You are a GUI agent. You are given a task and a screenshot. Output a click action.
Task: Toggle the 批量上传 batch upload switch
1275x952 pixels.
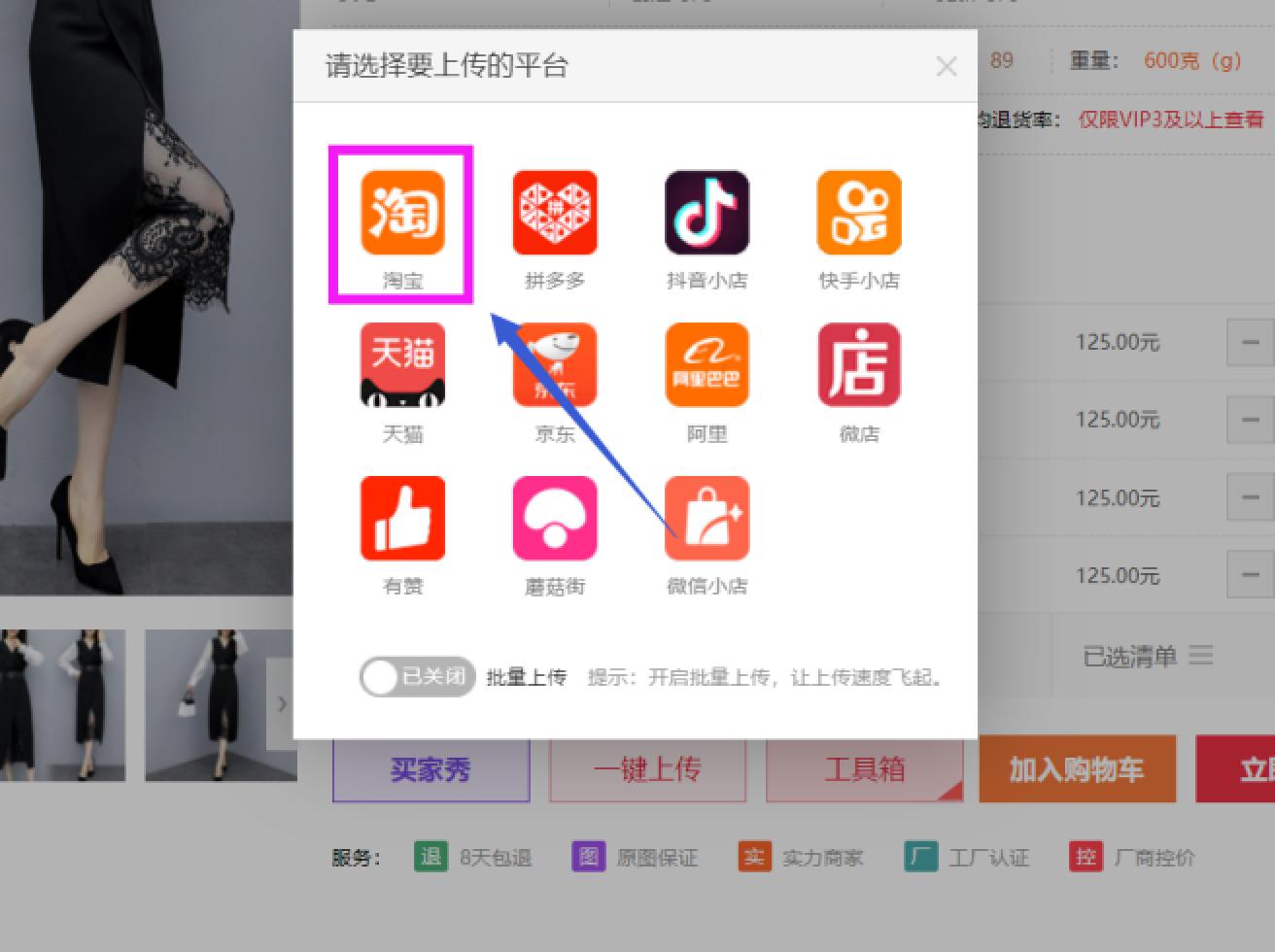[417, 677]
